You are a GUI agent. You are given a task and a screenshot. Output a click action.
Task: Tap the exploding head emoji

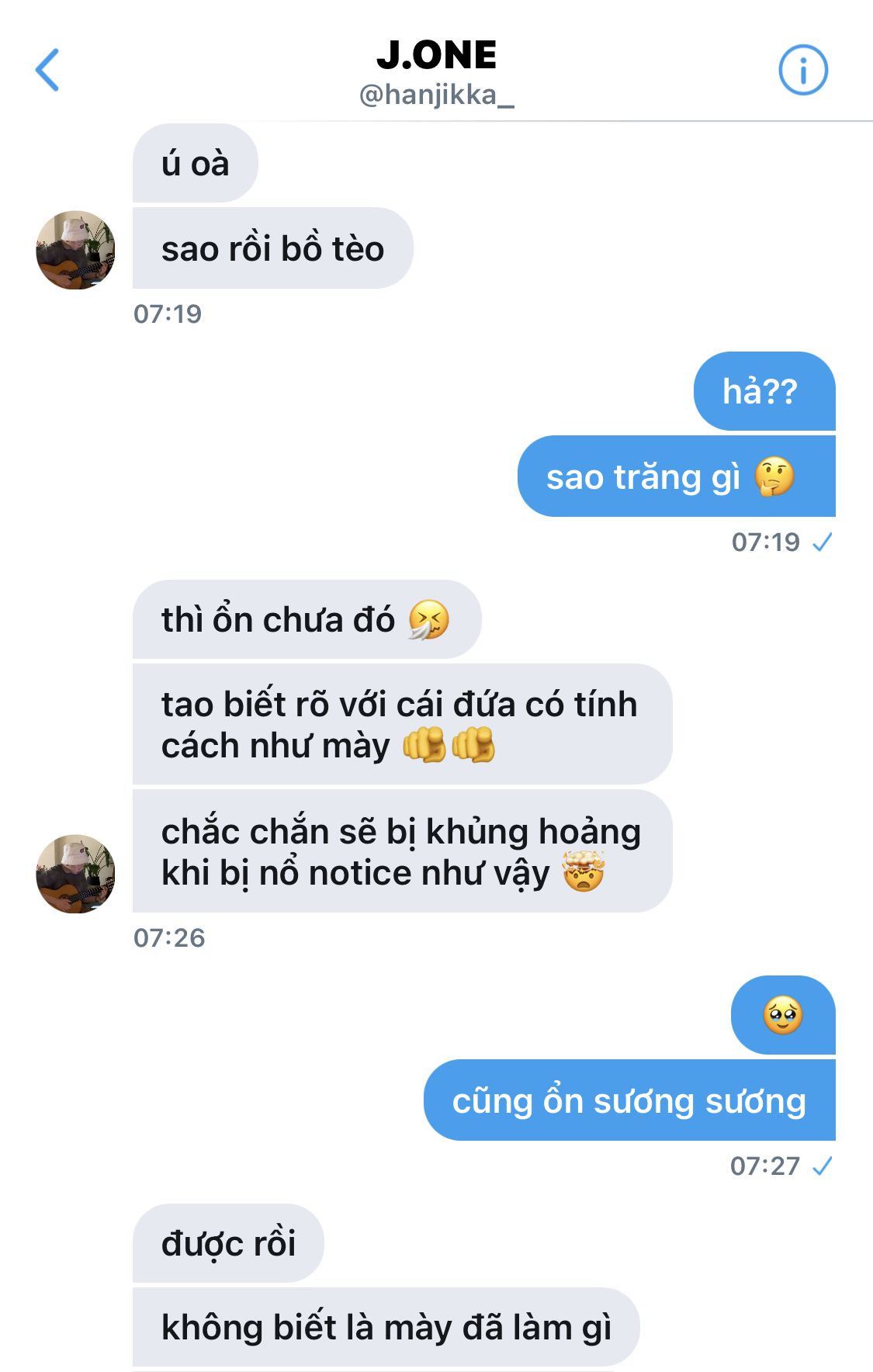click(x=584, y=872)
